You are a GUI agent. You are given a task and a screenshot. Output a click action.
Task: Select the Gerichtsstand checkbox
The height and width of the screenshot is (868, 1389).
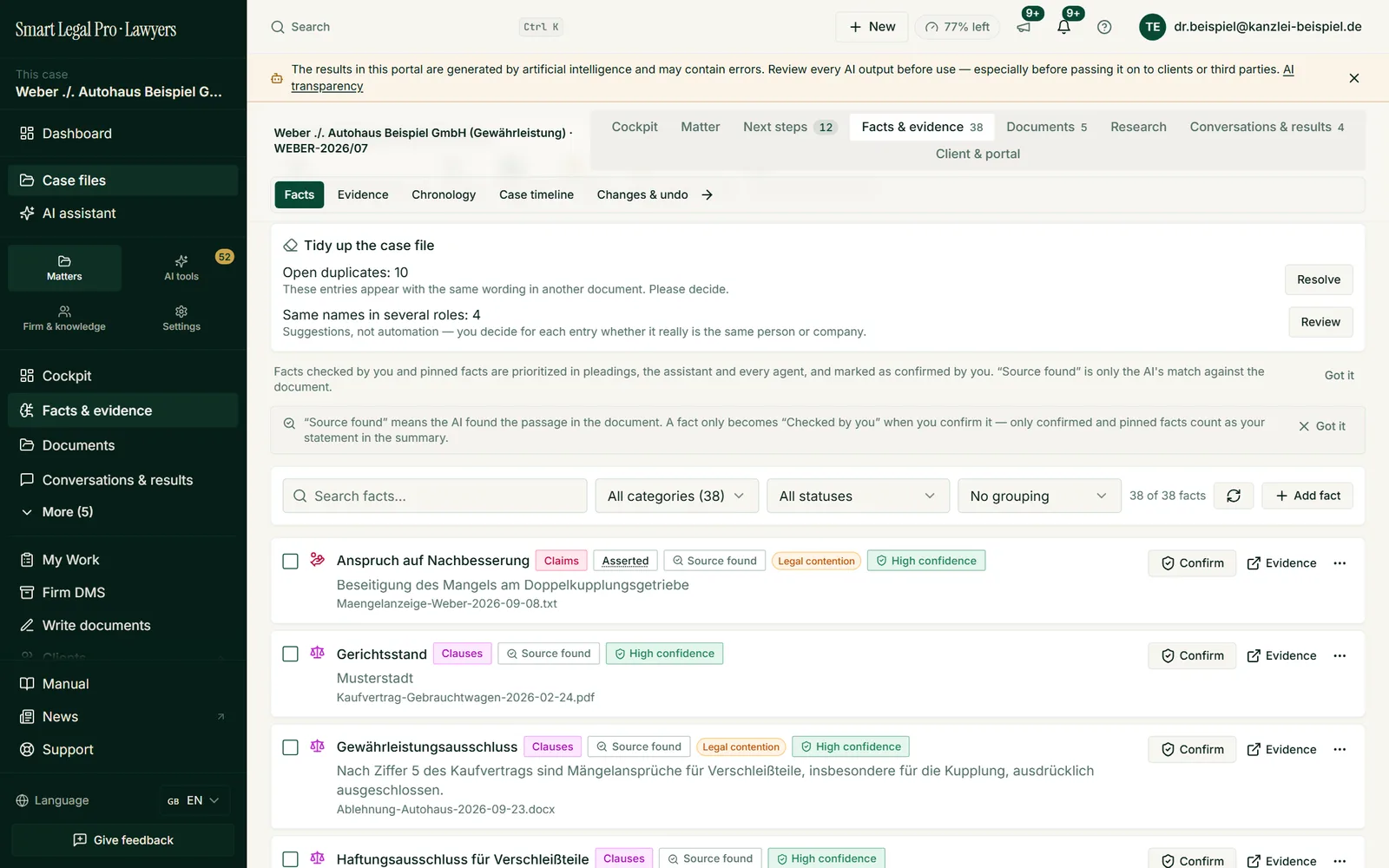[x=291, y=654]
